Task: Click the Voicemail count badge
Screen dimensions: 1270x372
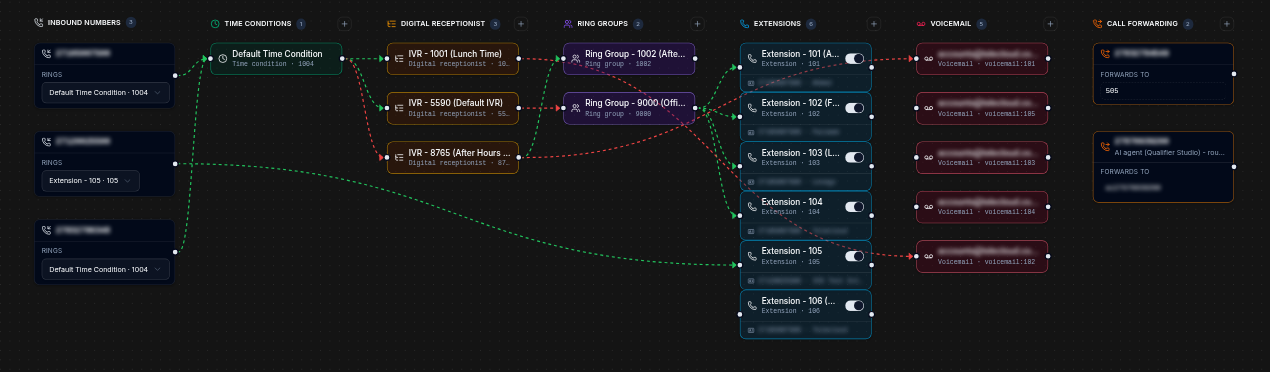Action: [981, 23]
